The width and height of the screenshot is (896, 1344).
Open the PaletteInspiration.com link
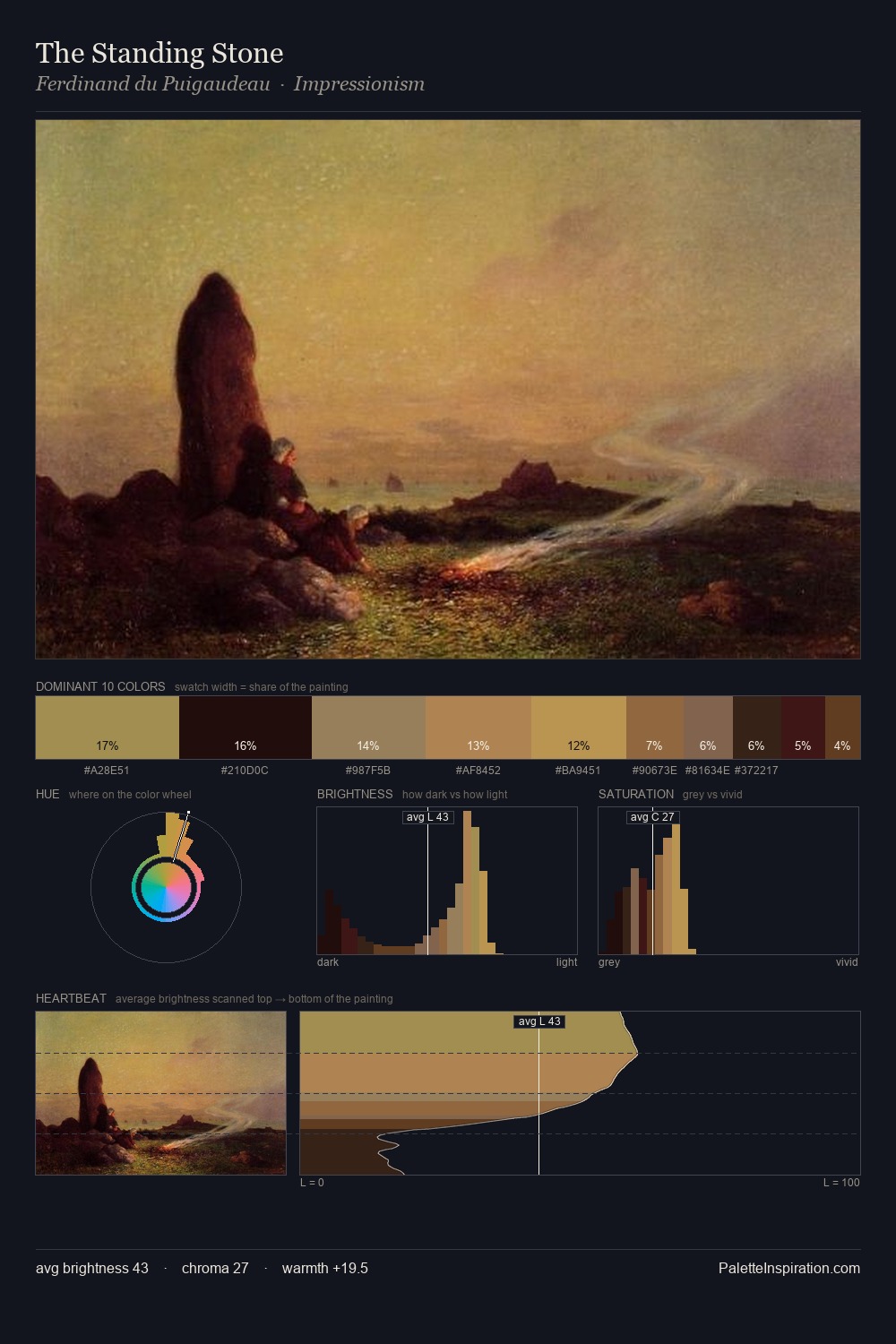(x=789, y=1268)
